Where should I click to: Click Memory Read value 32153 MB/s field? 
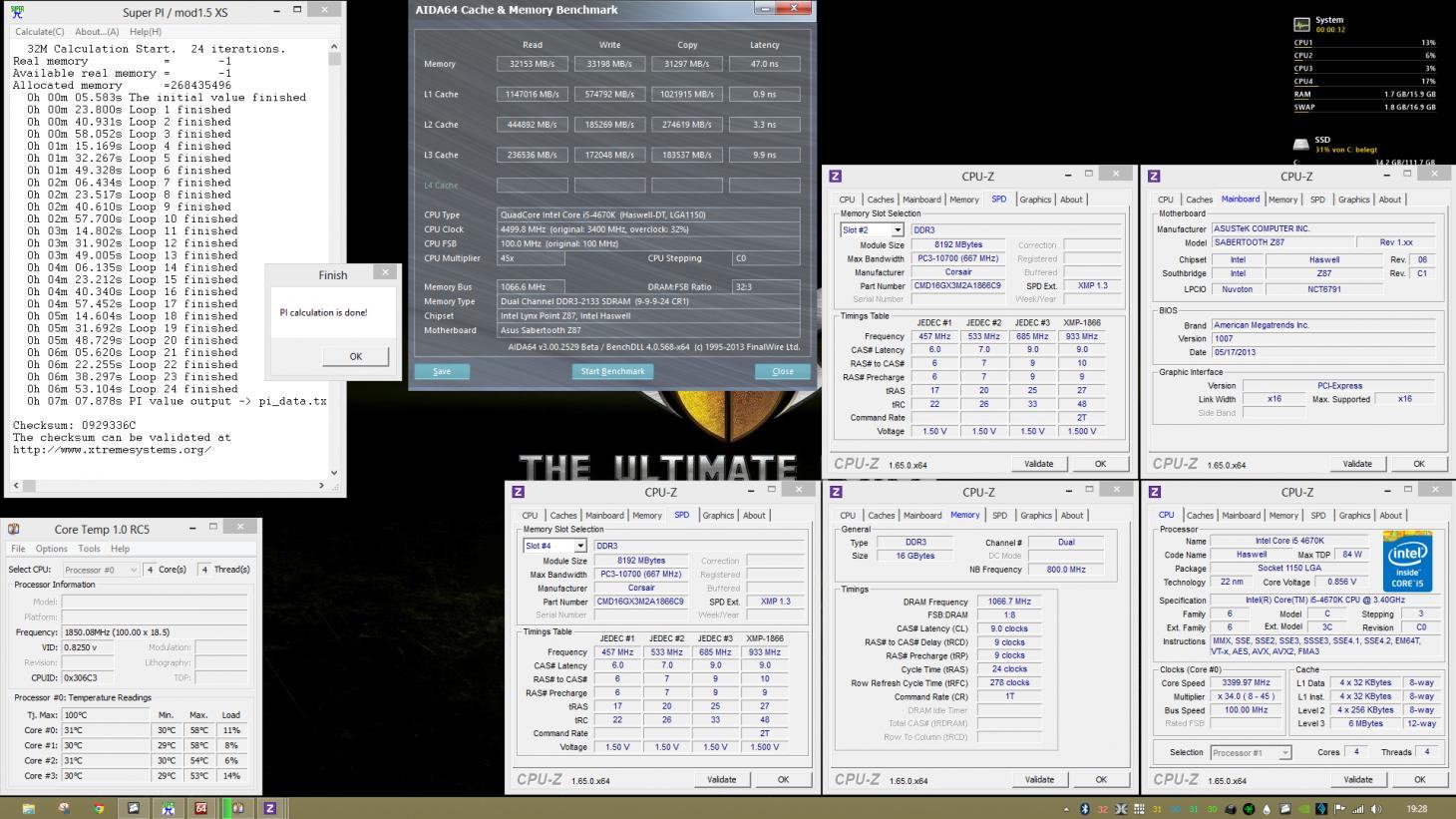533,64
